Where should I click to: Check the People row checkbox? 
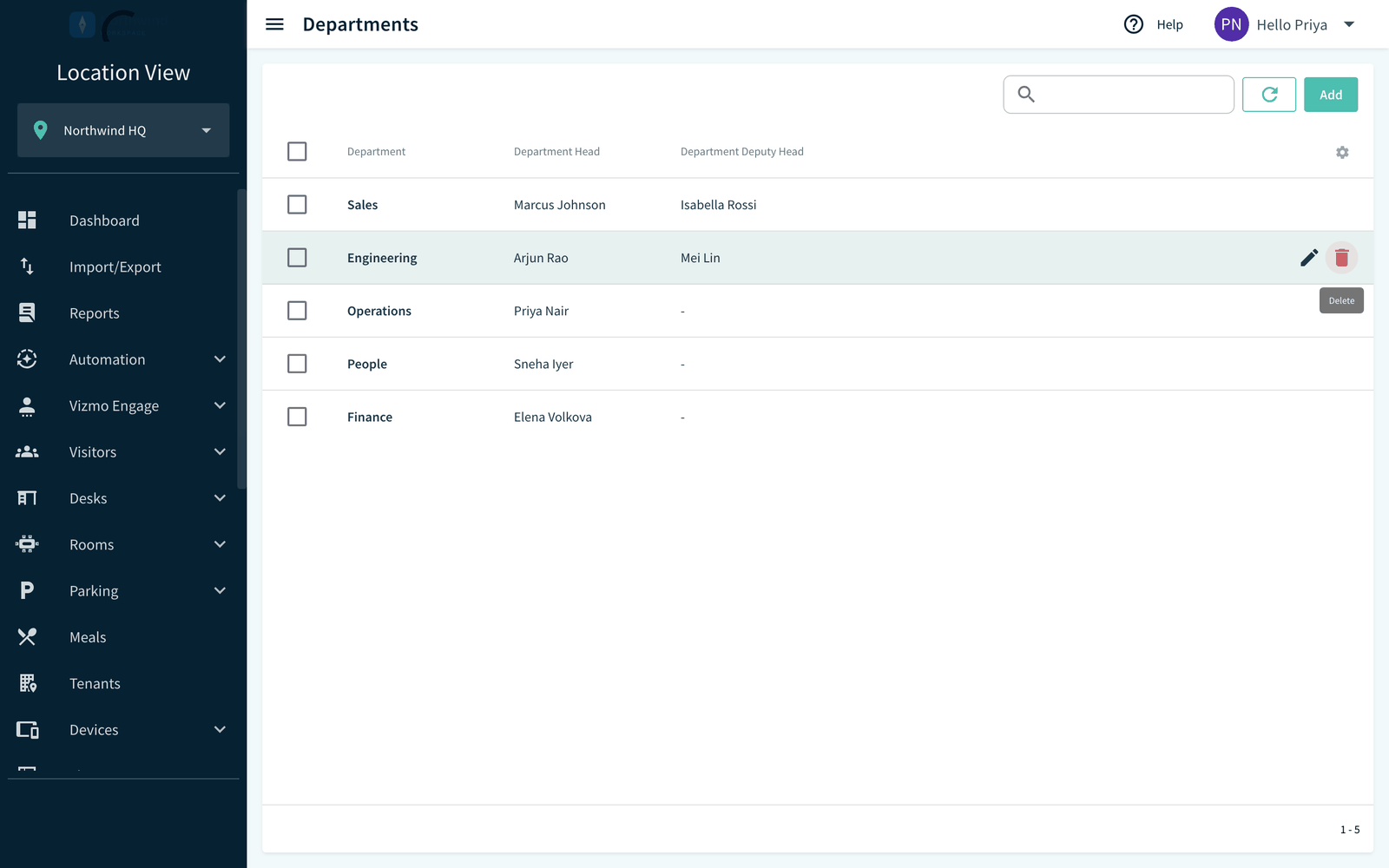pos(297,364)
